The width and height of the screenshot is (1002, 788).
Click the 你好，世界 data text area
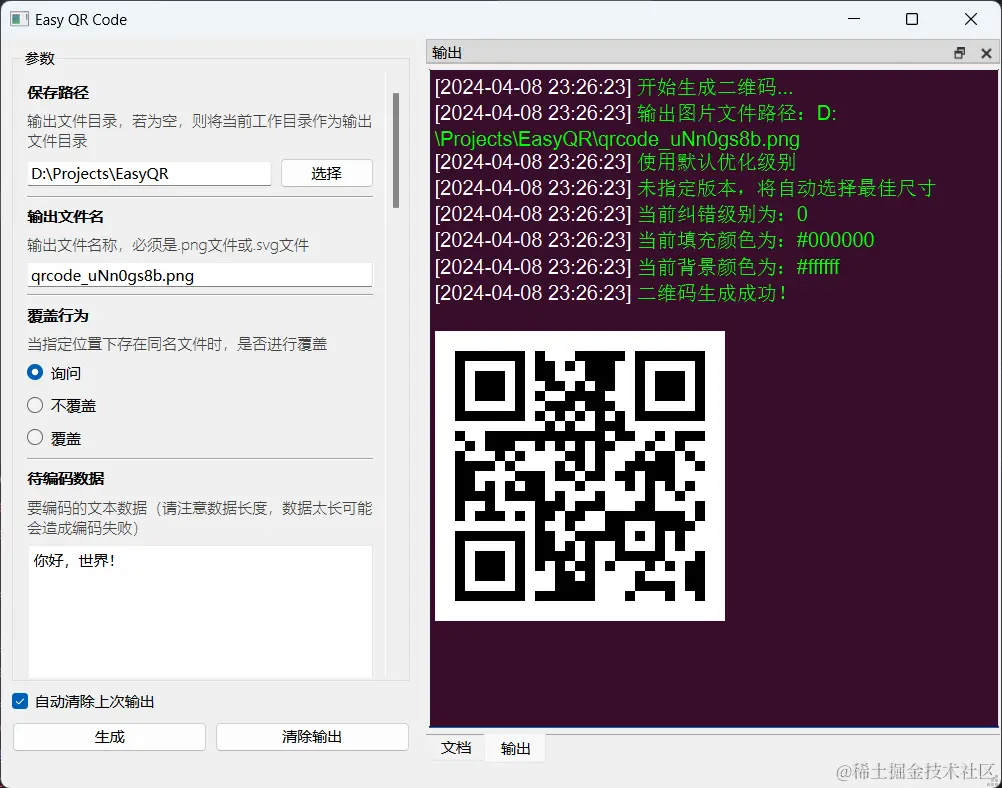(200, 612)
